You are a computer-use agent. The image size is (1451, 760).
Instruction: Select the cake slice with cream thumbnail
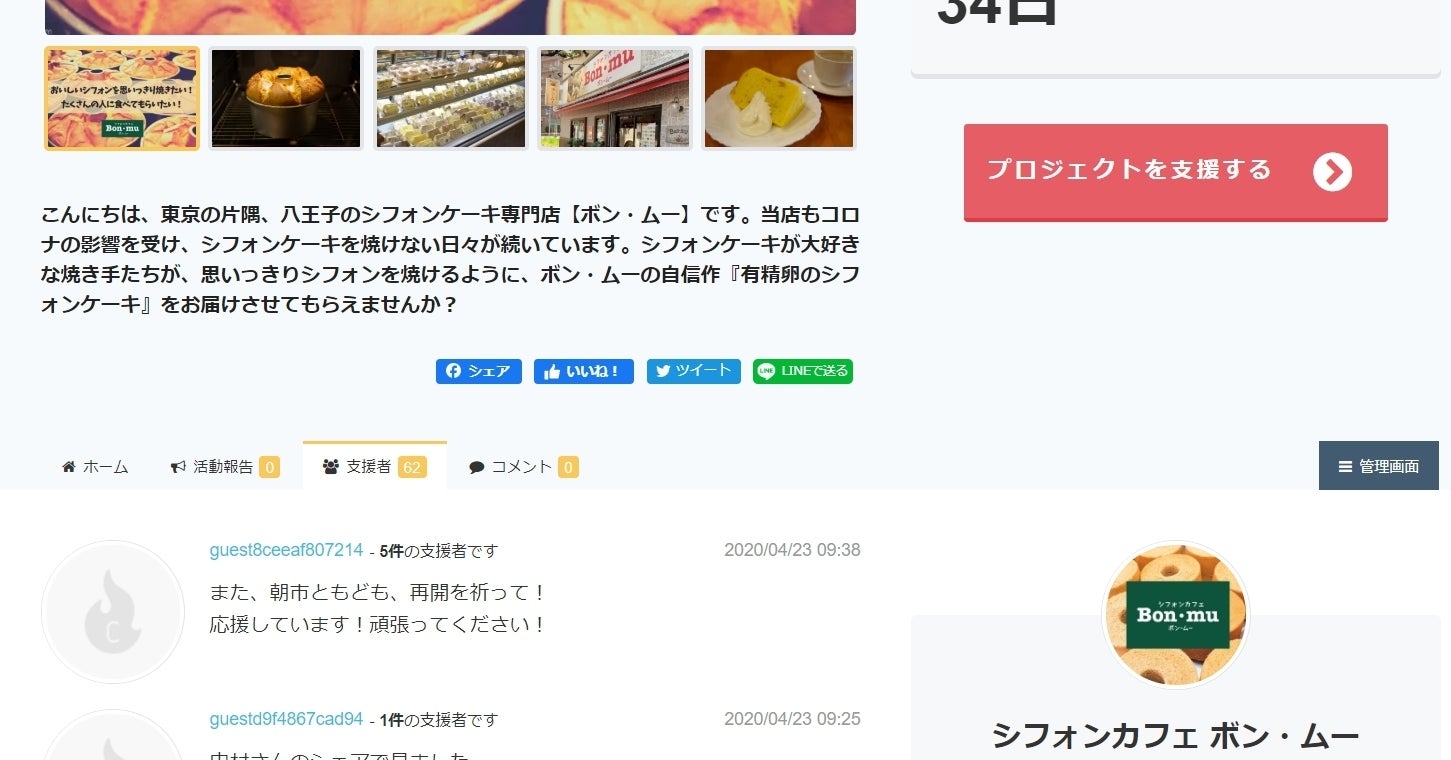click(779, 99)
